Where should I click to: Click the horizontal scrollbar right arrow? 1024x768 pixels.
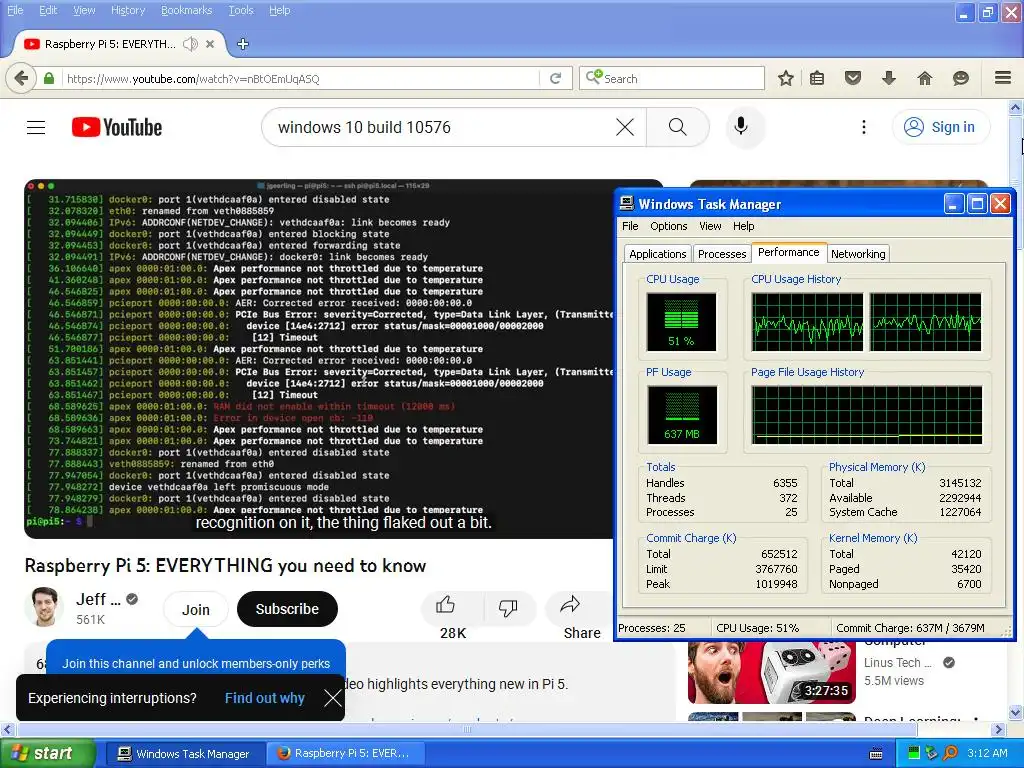(999, 729)
